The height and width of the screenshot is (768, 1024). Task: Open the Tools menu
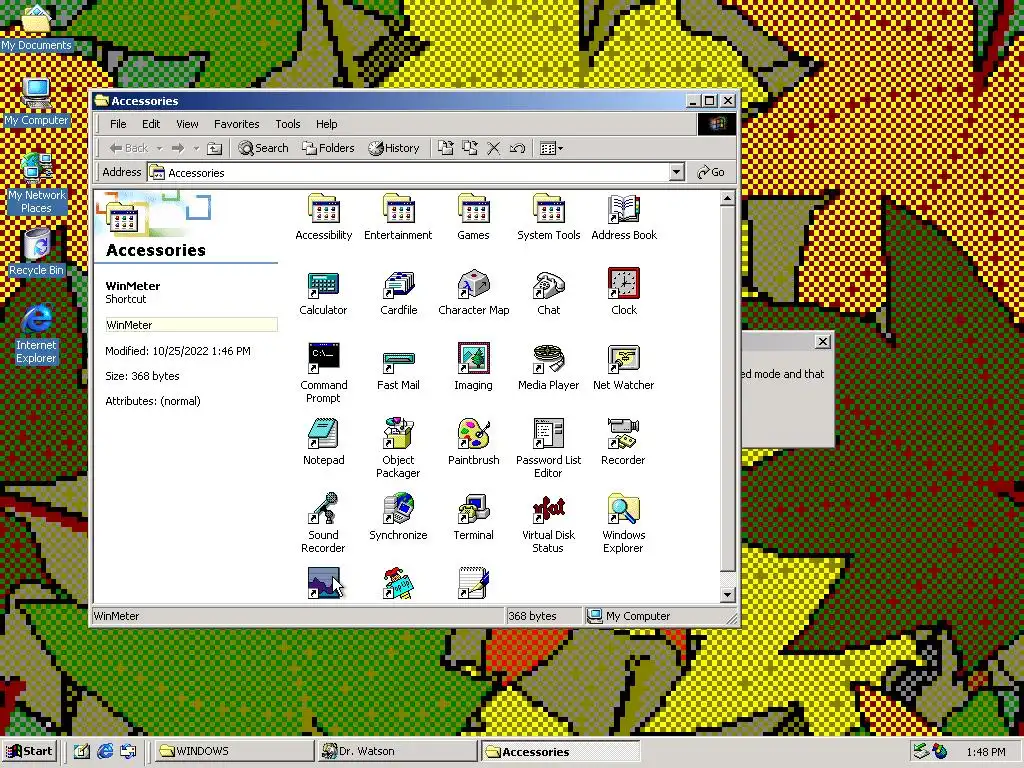(x=287, y=124)
